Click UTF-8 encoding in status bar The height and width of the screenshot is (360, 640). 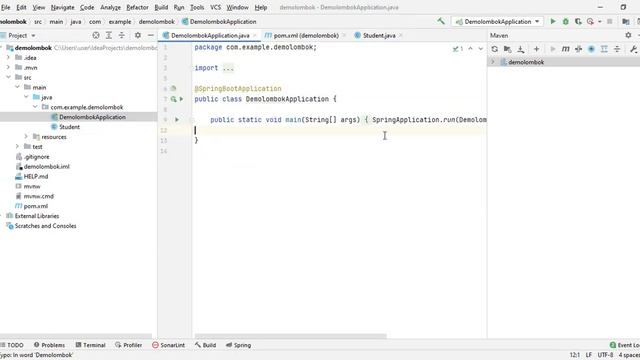tap(605, 355)
